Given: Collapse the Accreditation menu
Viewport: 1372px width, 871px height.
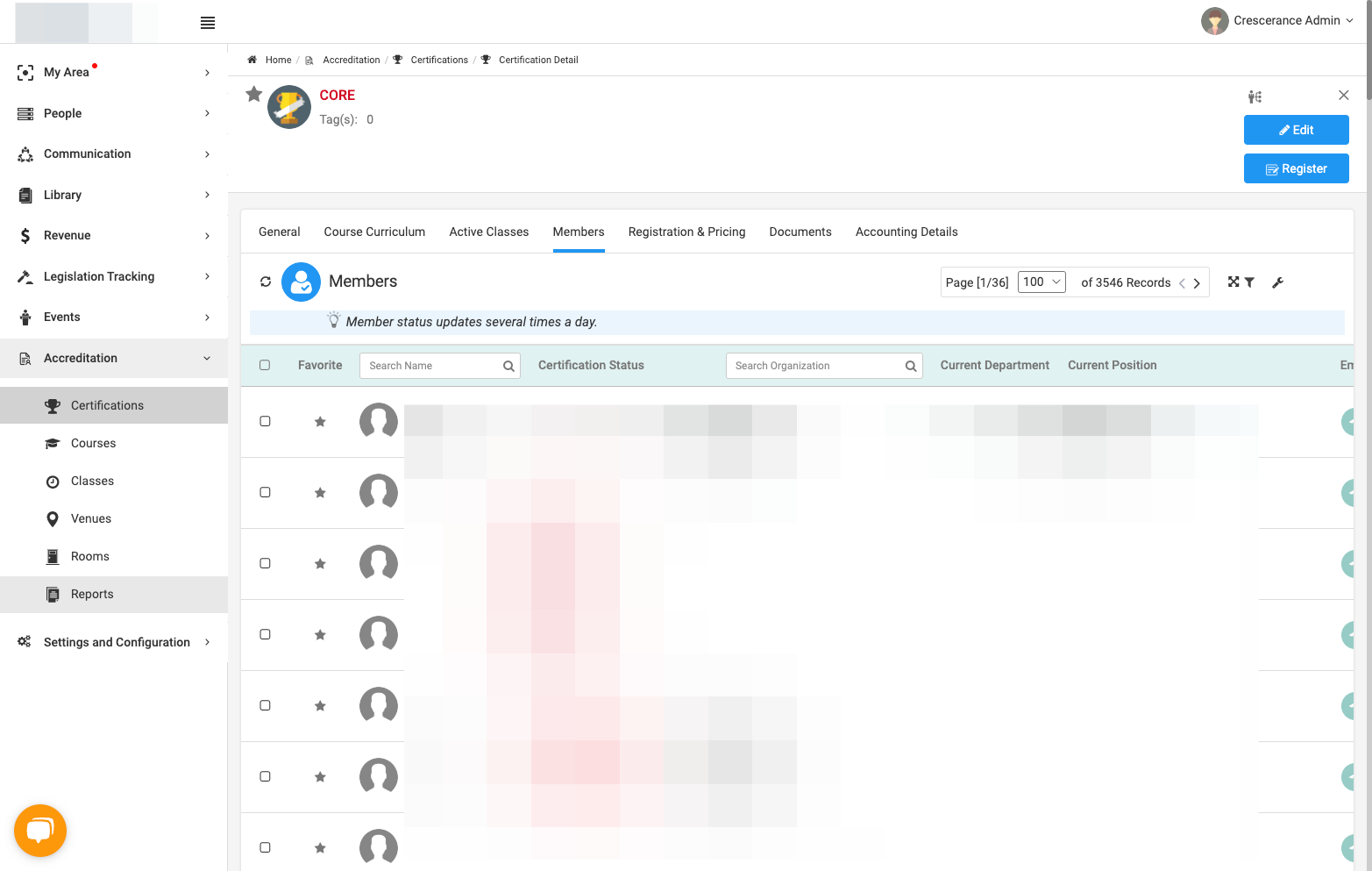Looking at the screenshot, I should (x=114, y=358).
